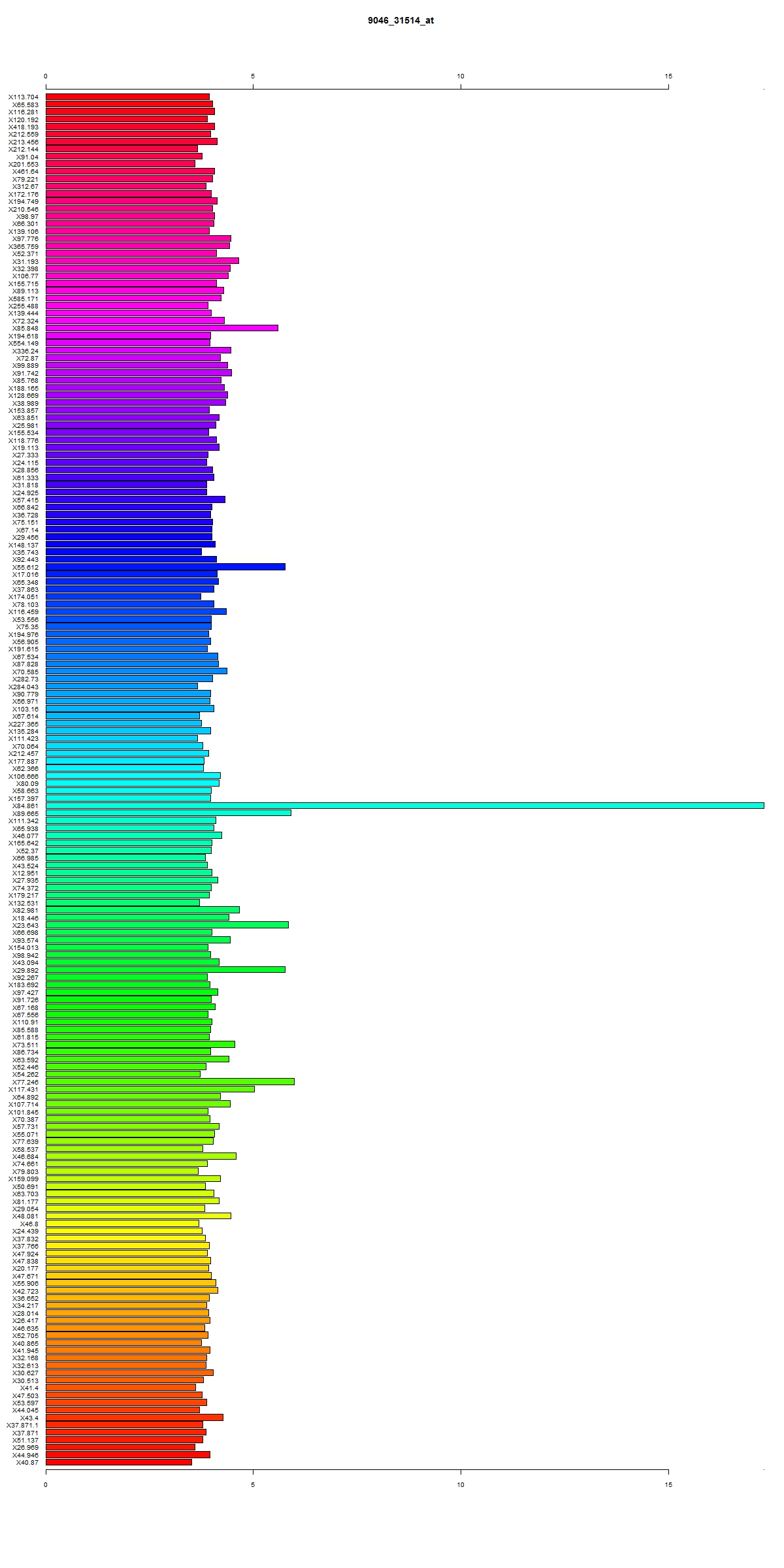
Task: Select the X46.077 label
Action: 25,836
